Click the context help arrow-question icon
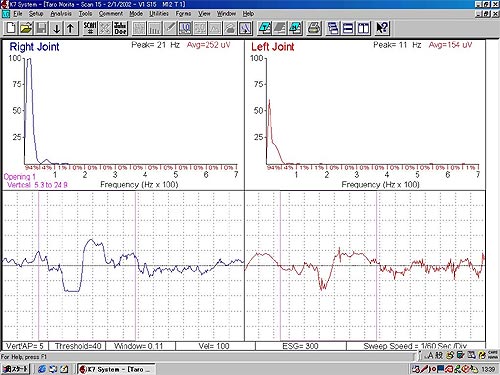500x375 pixels. [x=382, y=28]
